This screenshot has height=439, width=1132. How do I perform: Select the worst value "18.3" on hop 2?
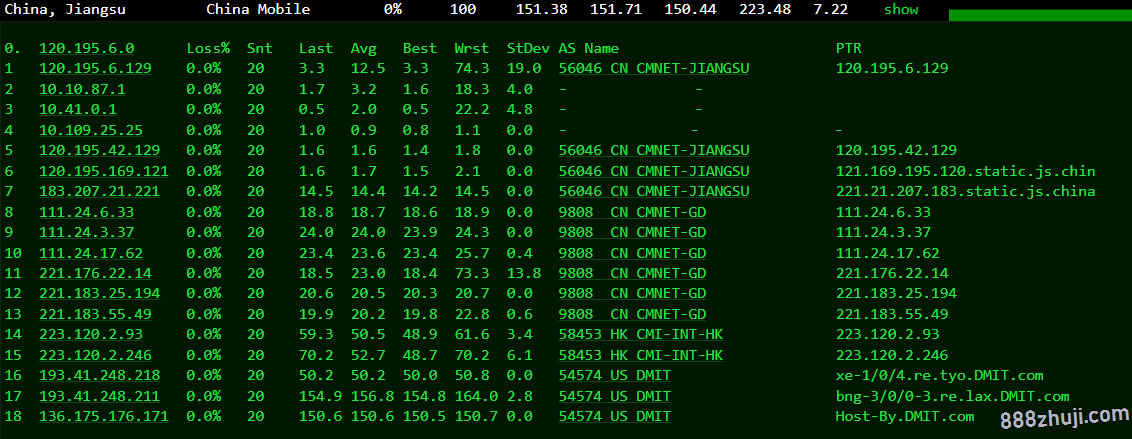pyautogui.click(x=472, y=89)
